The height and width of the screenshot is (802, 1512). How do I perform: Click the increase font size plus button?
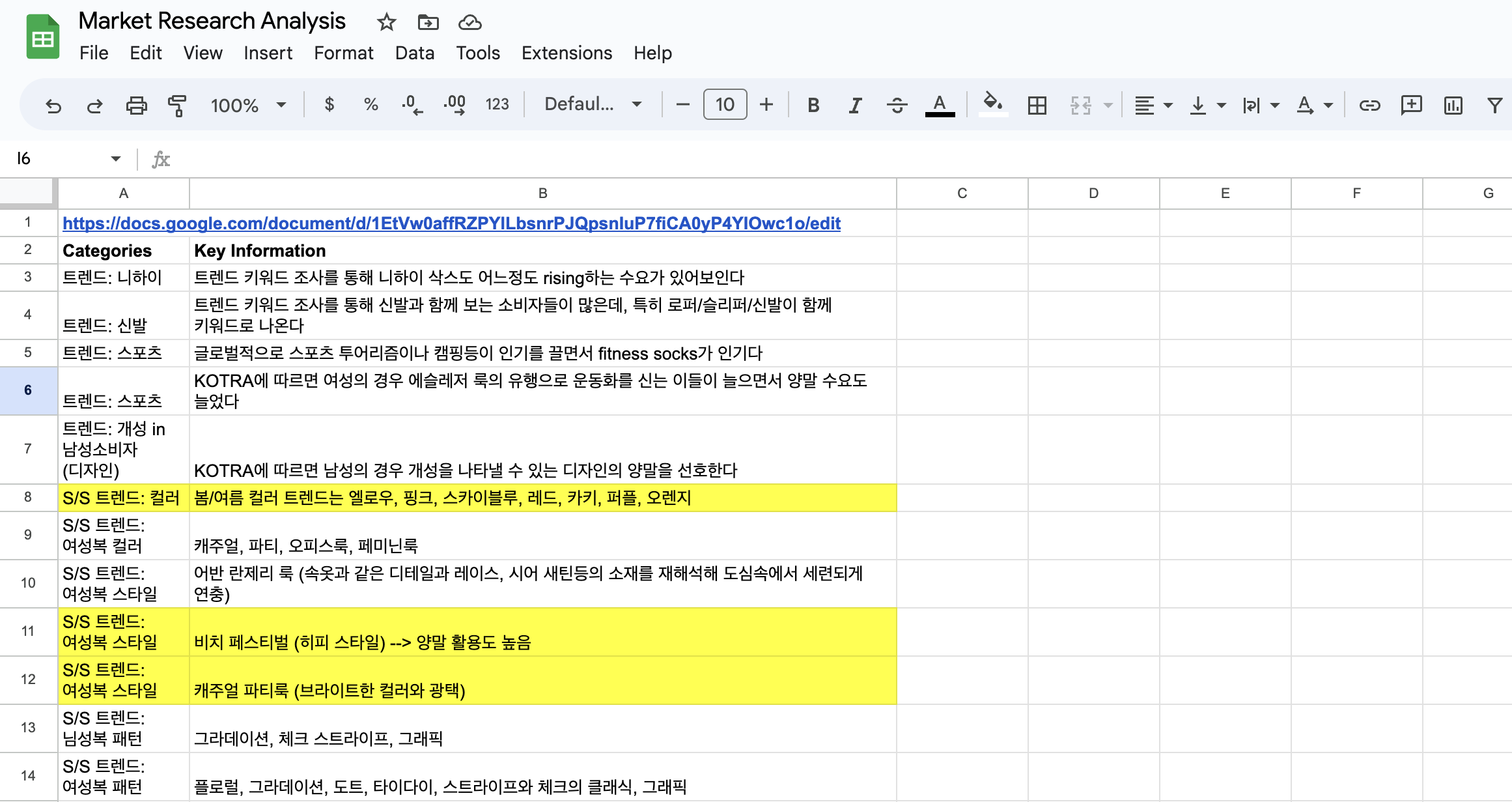click(766, 105)
